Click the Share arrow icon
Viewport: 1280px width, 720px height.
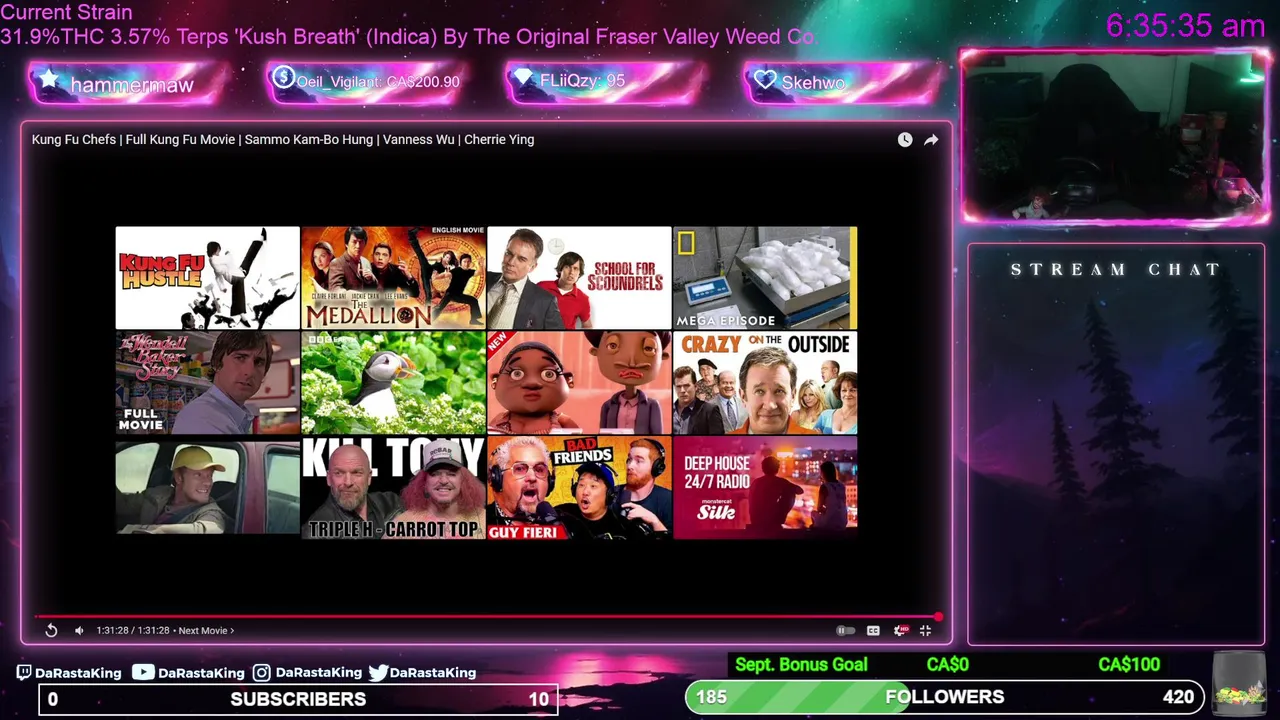pos(931,140)
